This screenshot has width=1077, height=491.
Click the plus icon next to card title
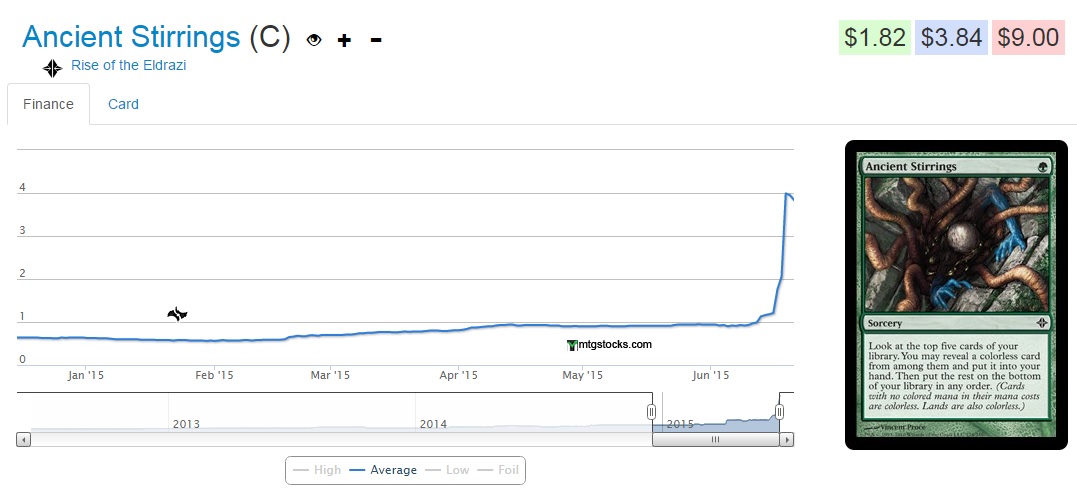344,40
